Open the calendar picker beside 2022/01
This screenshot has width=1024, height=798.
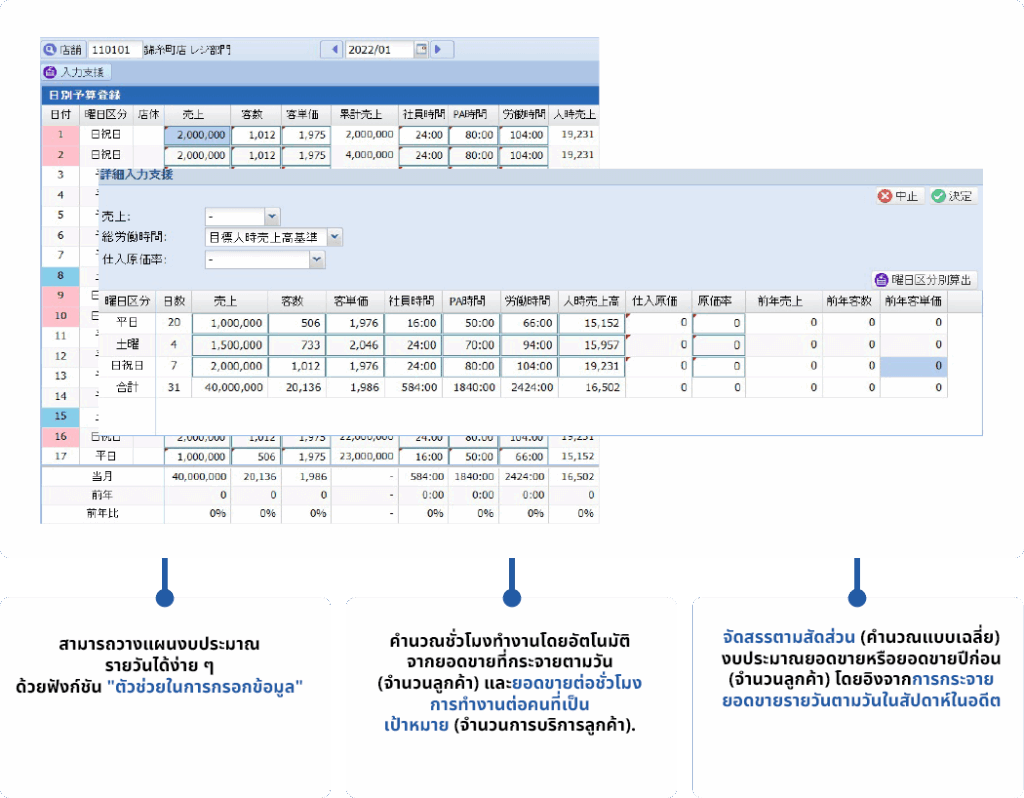point(421,49)
